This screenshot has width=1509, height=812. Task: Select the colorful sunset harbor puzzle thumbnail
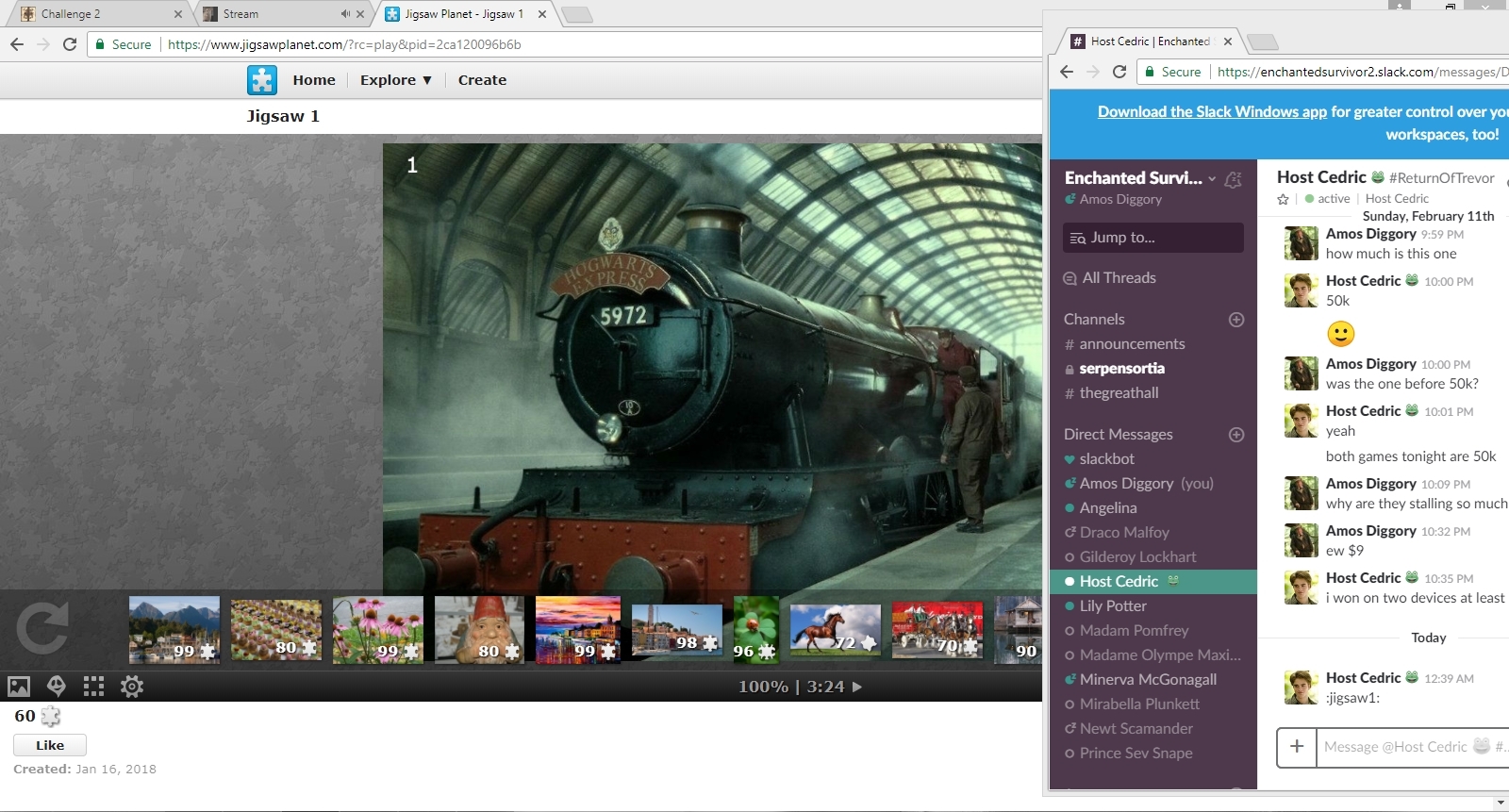[578, 629]
